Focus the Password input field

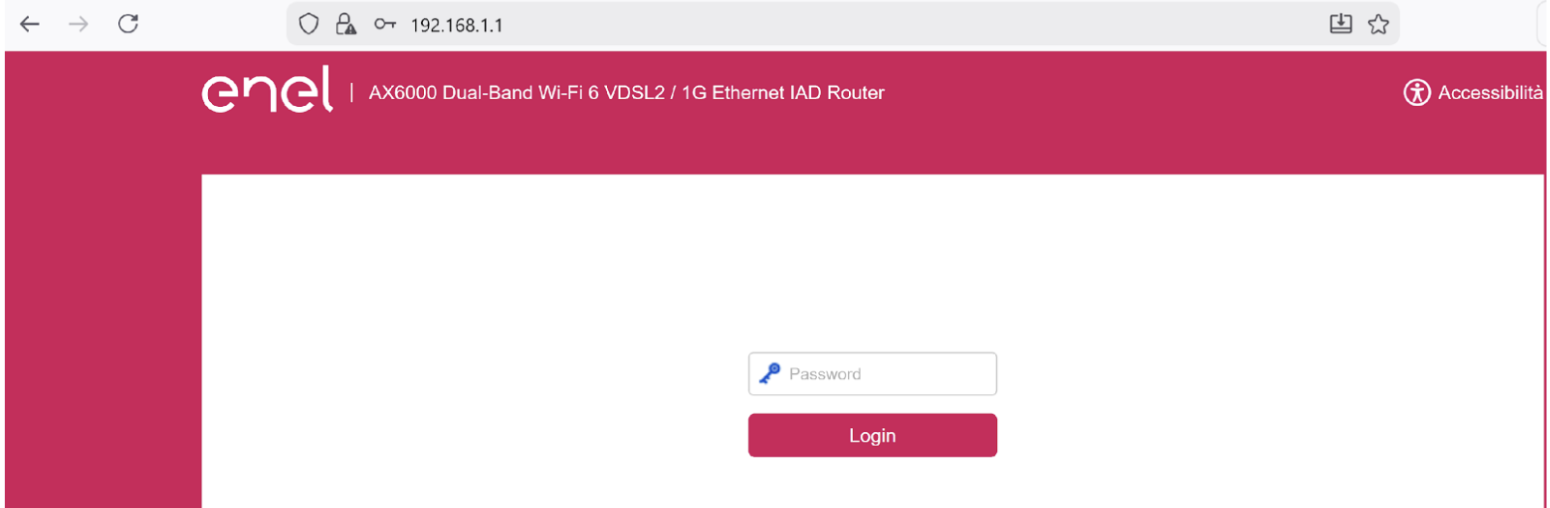pyautogui.click(x=885, y=374)
